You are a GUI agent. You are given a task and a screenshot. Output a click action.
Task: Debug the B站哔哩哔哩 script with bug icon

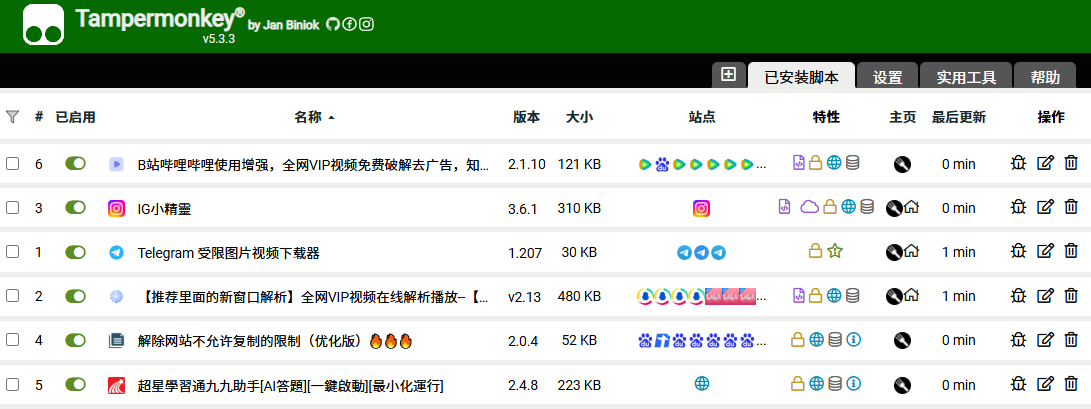1019,163
